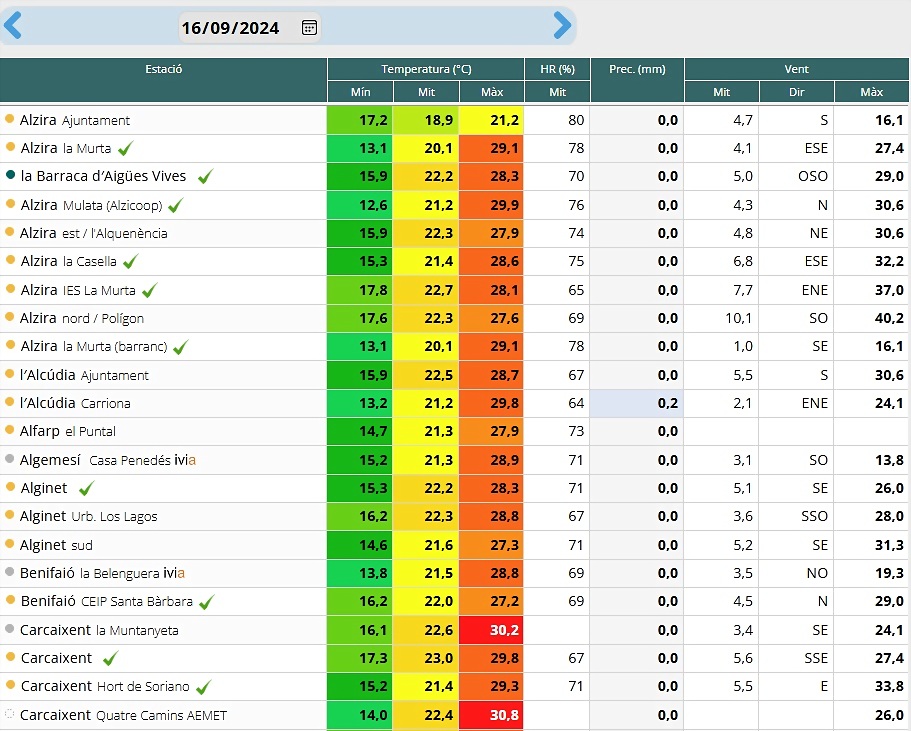Click orange status dot before Alfarp el Puntal

(x=9, y=429)
